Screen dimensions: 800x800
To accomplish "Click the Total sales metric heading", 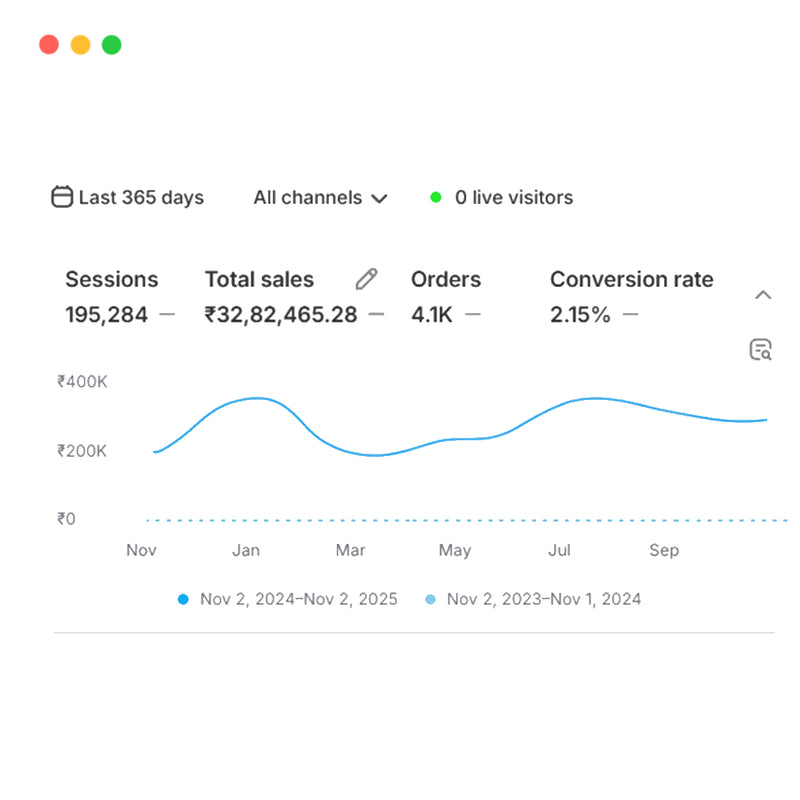I will coord(259,280).
